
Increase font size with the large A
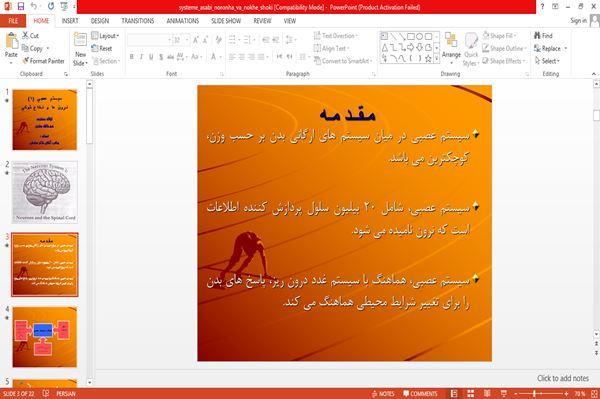click(x=196, y=40)
